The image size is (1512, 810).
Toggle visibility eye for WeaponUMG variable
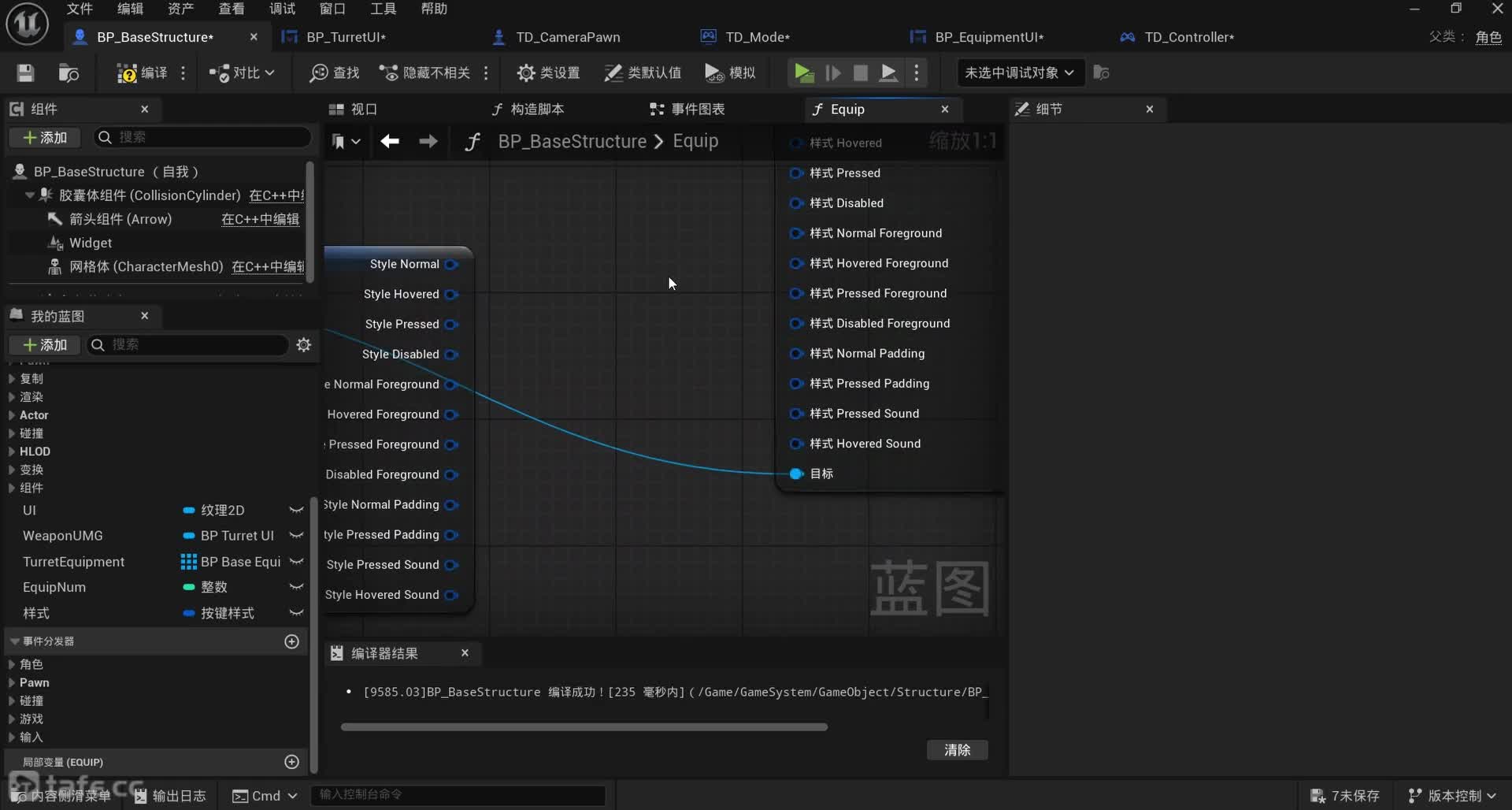(296, 536)
